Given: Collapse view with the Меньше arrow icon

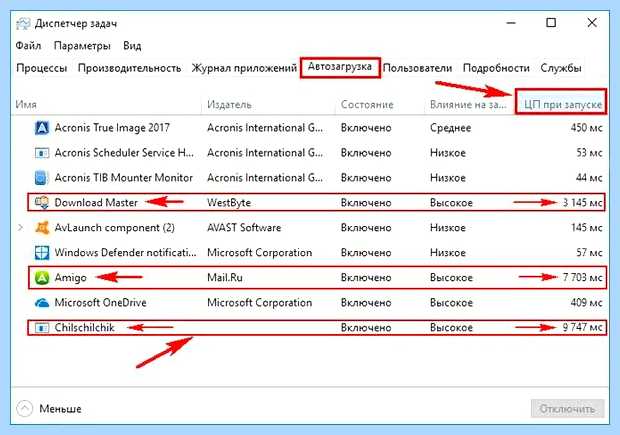Looking at the screenshot, I should click(x=25, y=409).
